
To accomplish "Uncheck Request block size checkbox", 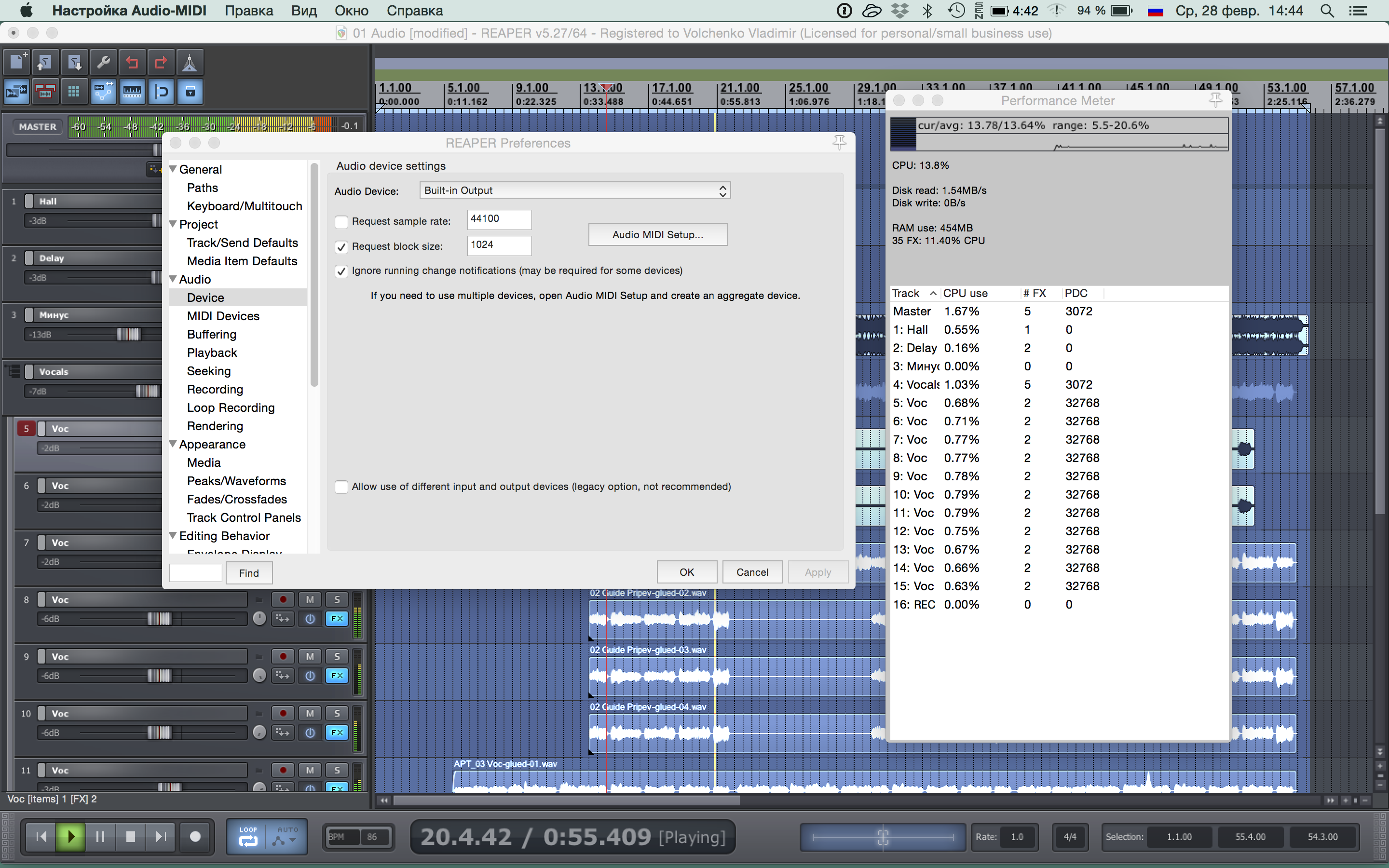I will pos(341,247).
